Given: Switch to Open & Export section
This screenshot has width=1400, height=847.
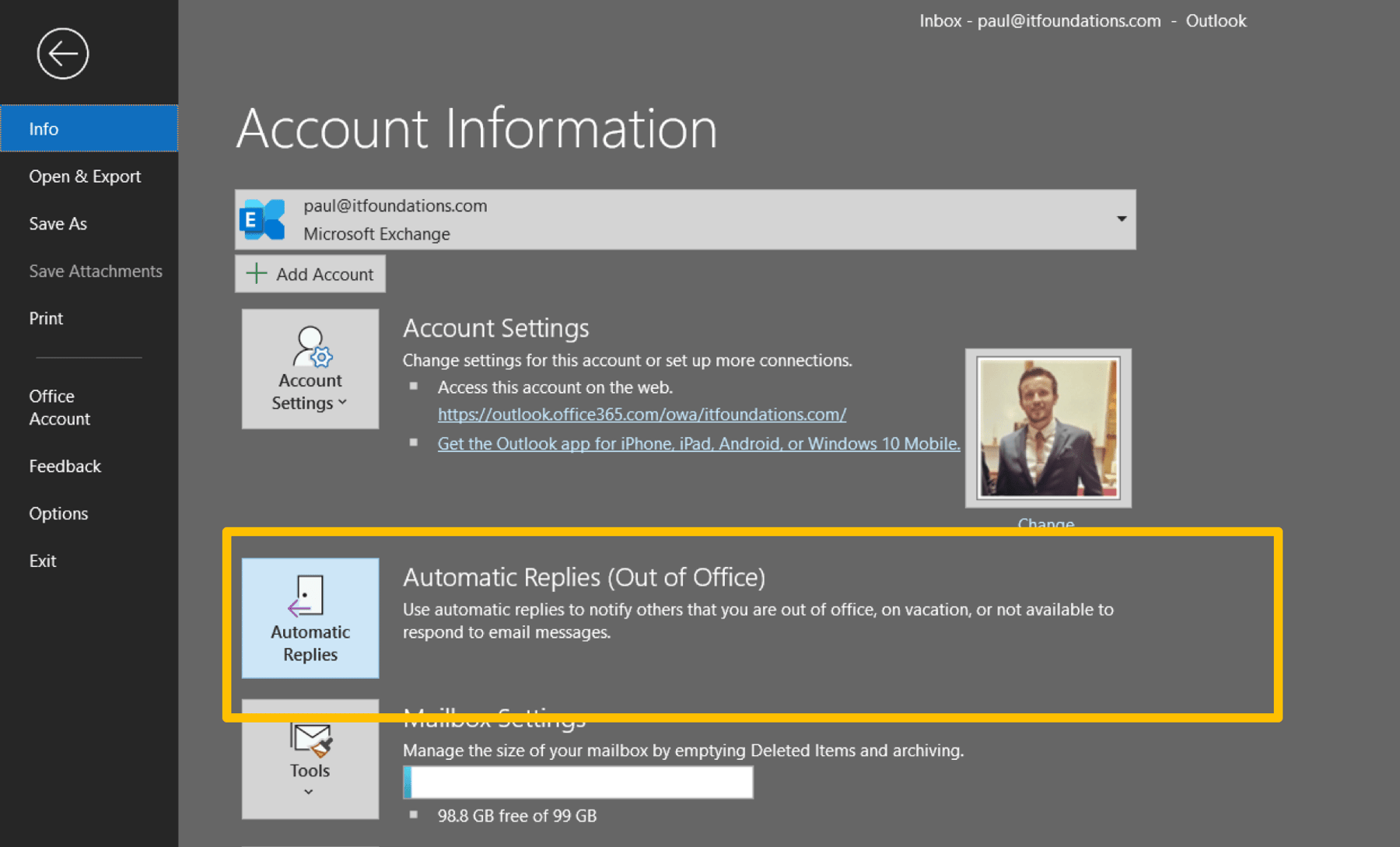Looking at the screenshot, I should pos(86,176).
